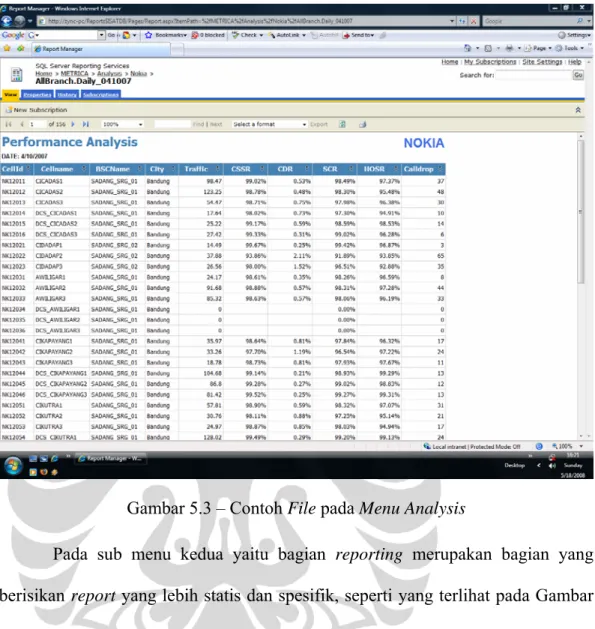
Task: Click the report Refresh icon
Action: [342, 124]
